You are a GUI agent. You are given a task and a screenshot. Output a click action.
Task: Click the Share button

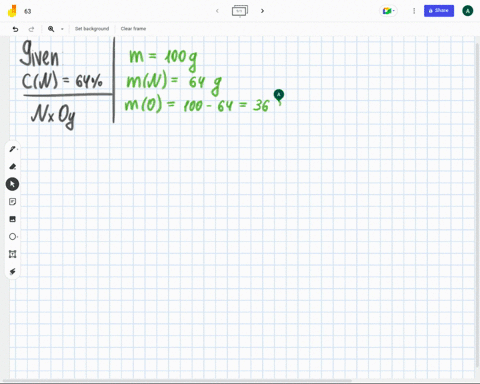[439, 11]
